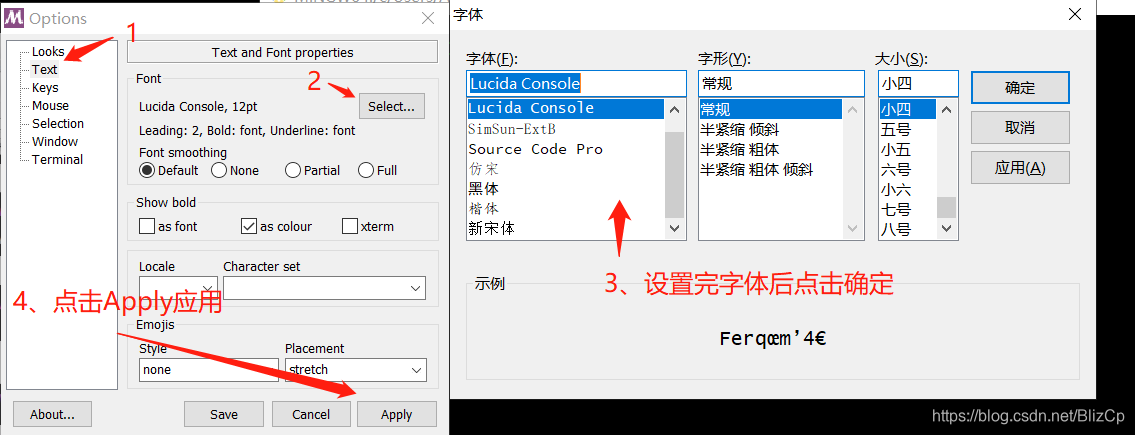Select the Keys item in options tree

coord(45,88)
